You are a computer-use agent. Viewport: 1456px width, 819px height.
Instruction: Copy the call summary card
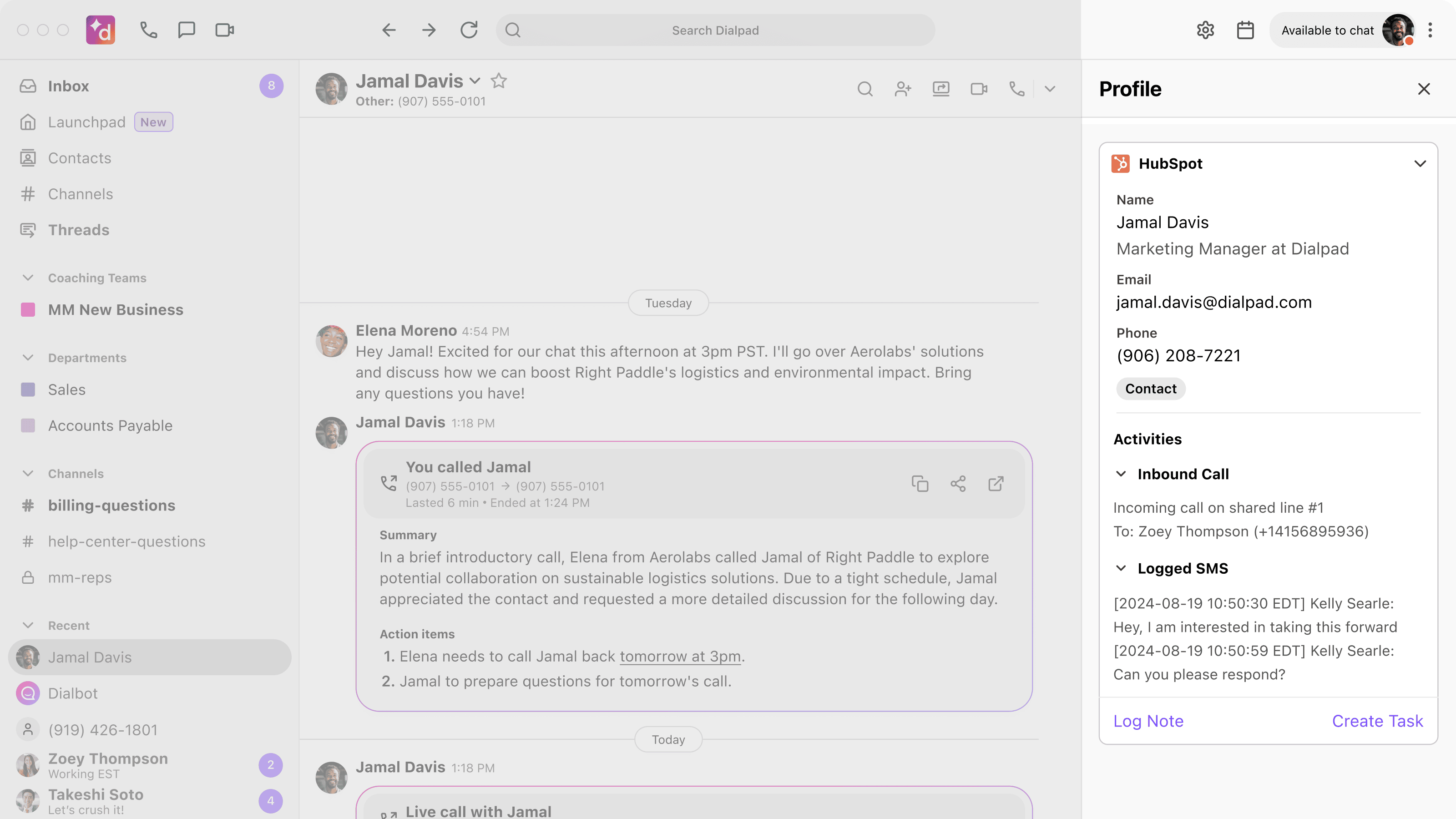[920, 484]
